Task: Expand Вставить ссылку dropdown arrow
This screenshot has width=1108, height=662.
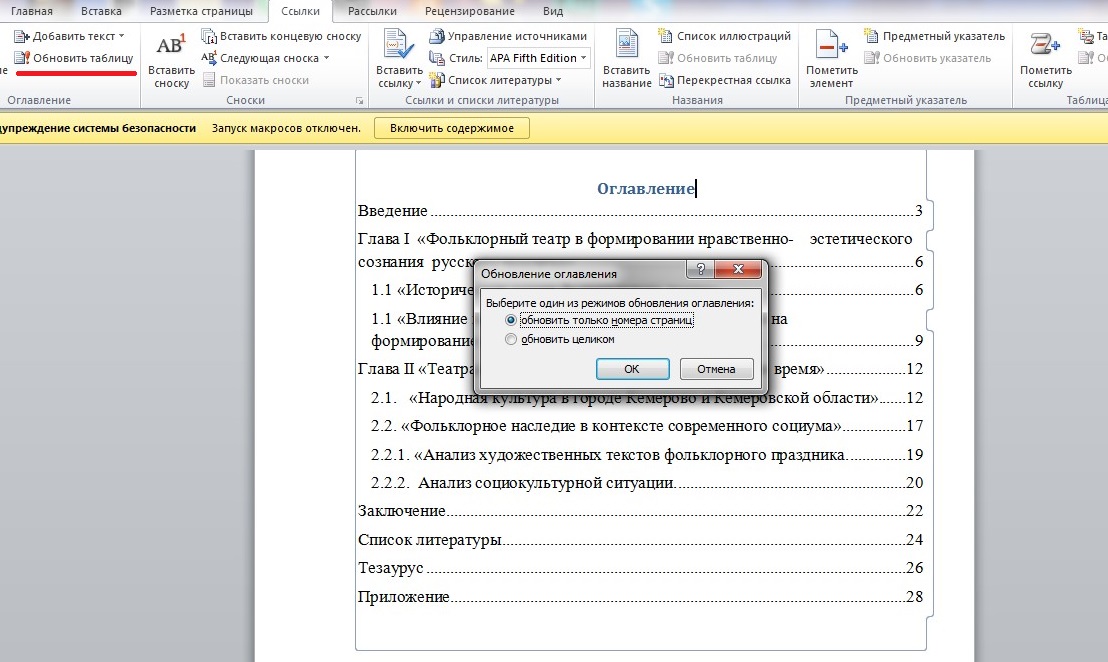Action: click(x=418, y=83)
